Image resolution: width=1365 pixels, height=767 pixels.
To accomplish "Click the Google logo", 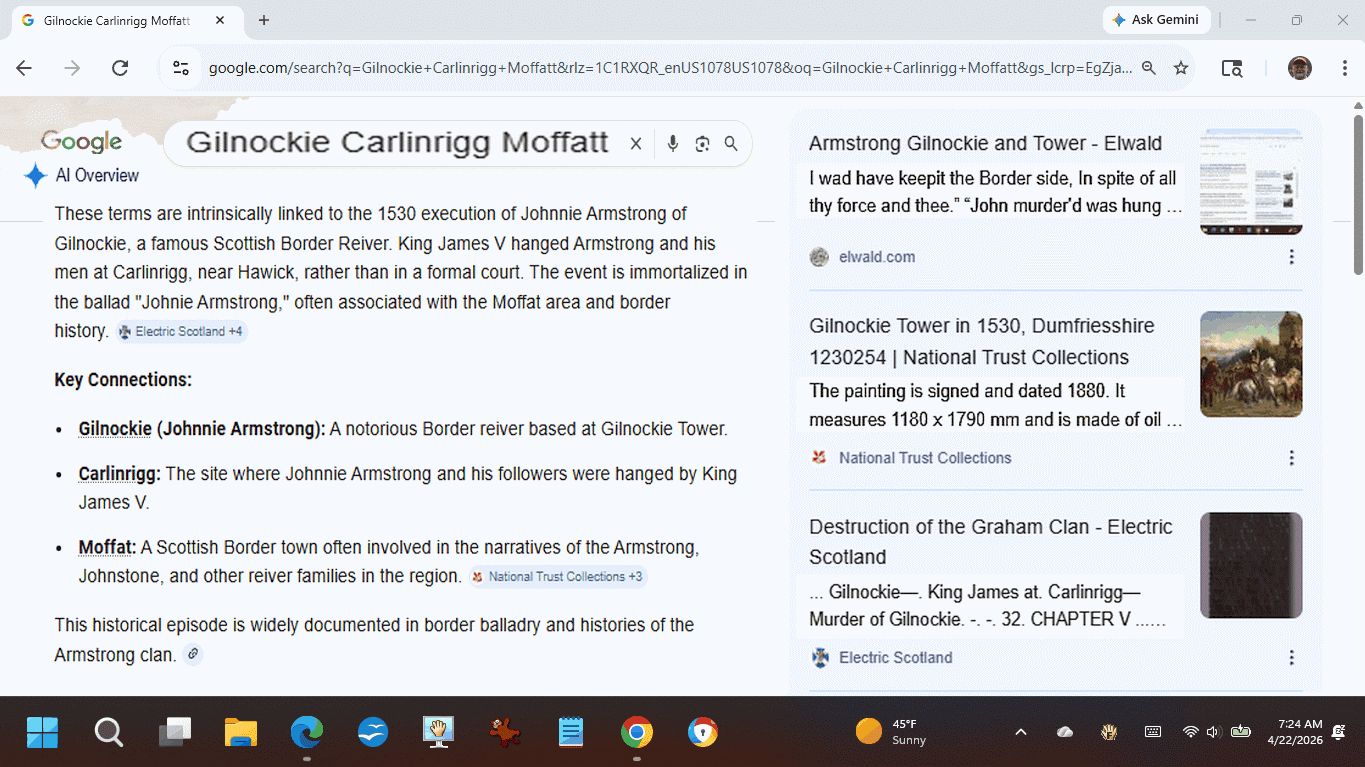I will coord(81,142).
